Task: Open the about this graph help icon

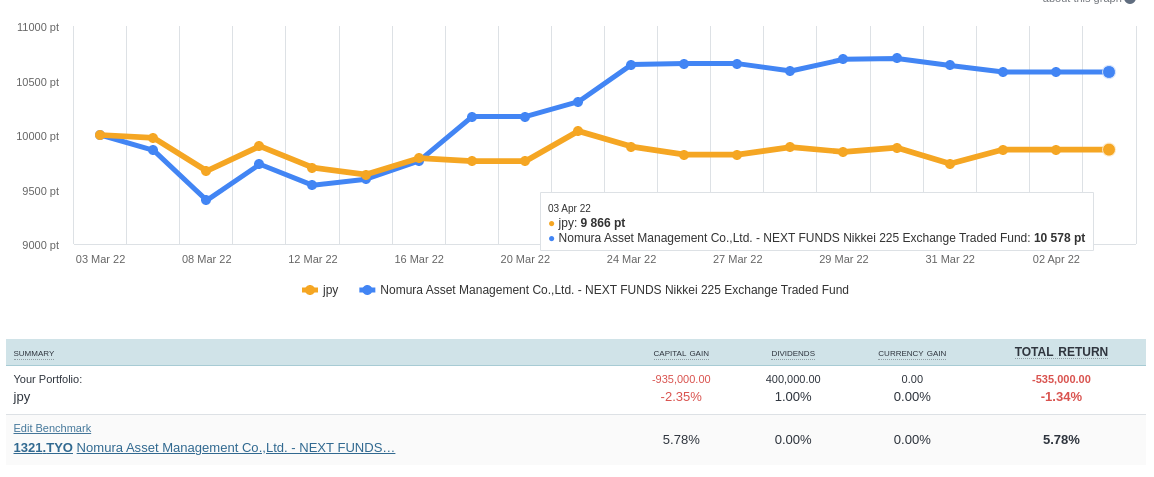Action: tap(1130, 2)
